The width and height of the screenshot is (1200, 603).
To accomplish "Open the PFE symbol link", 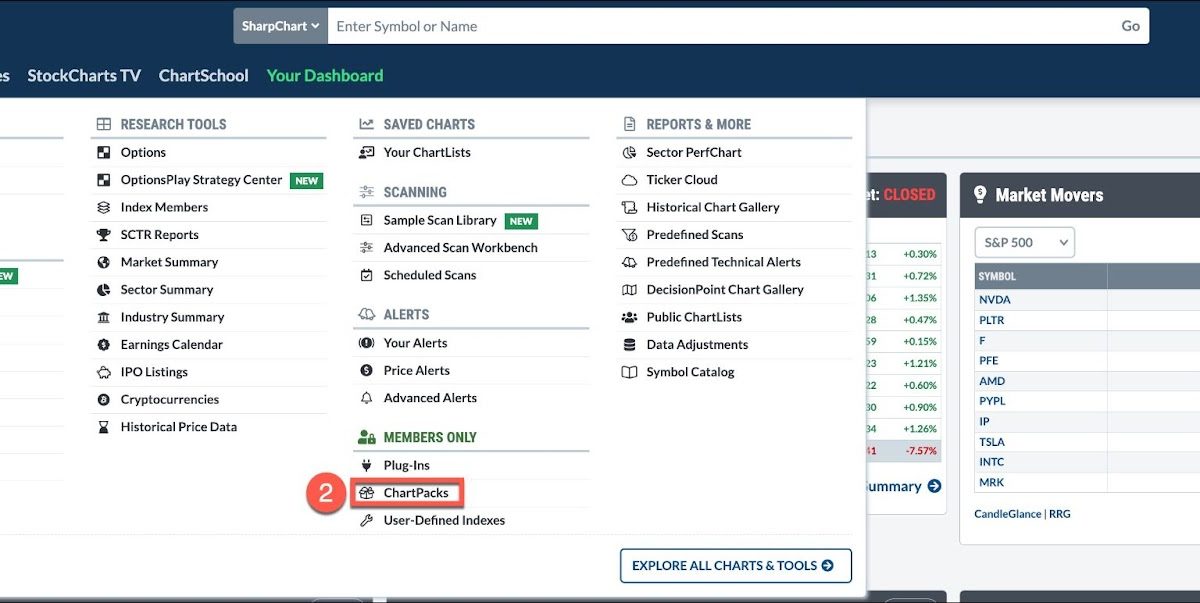I will (989, 361).
